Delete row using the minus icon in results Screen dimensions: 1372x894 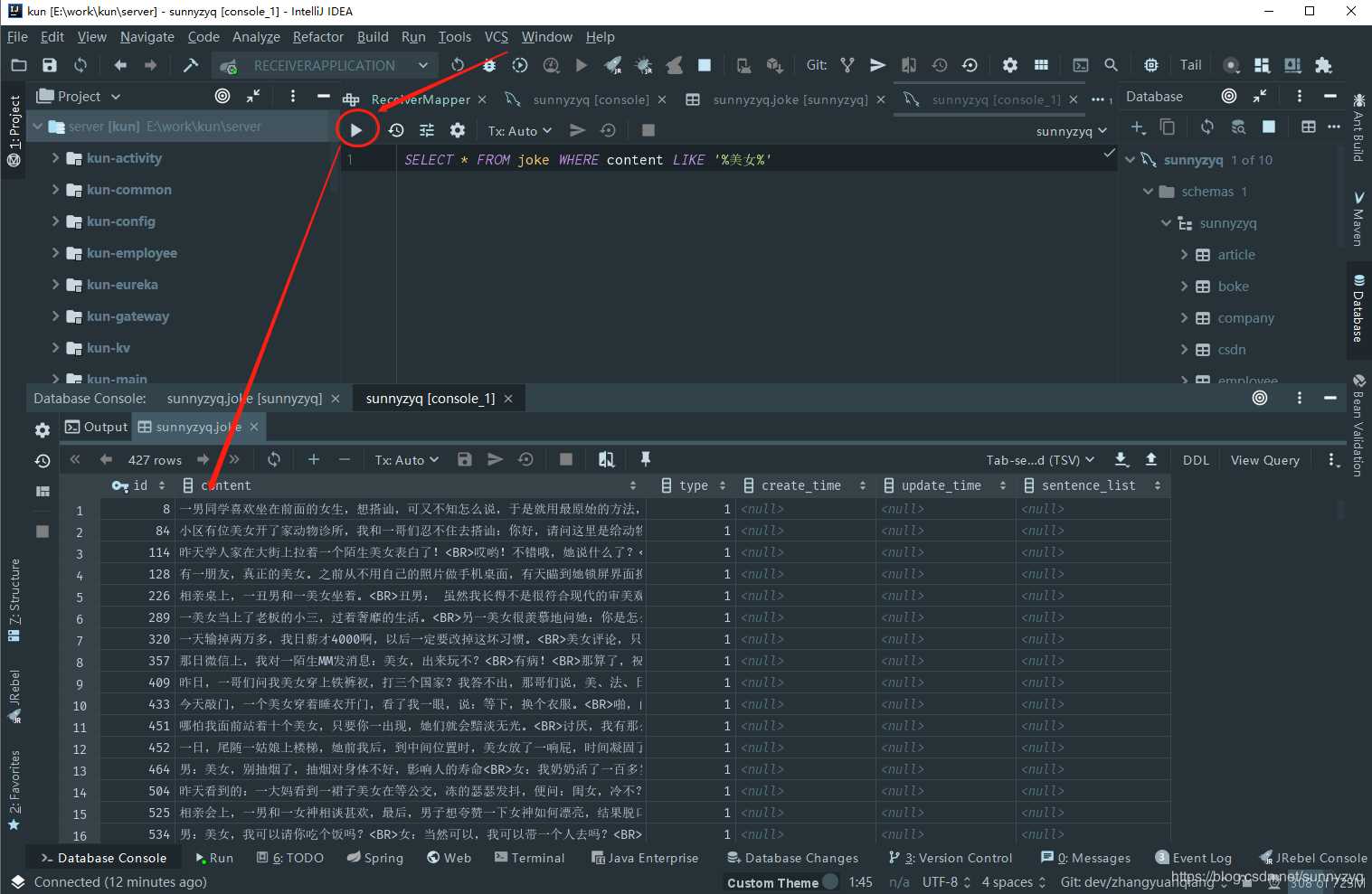[x=344, y=459]
